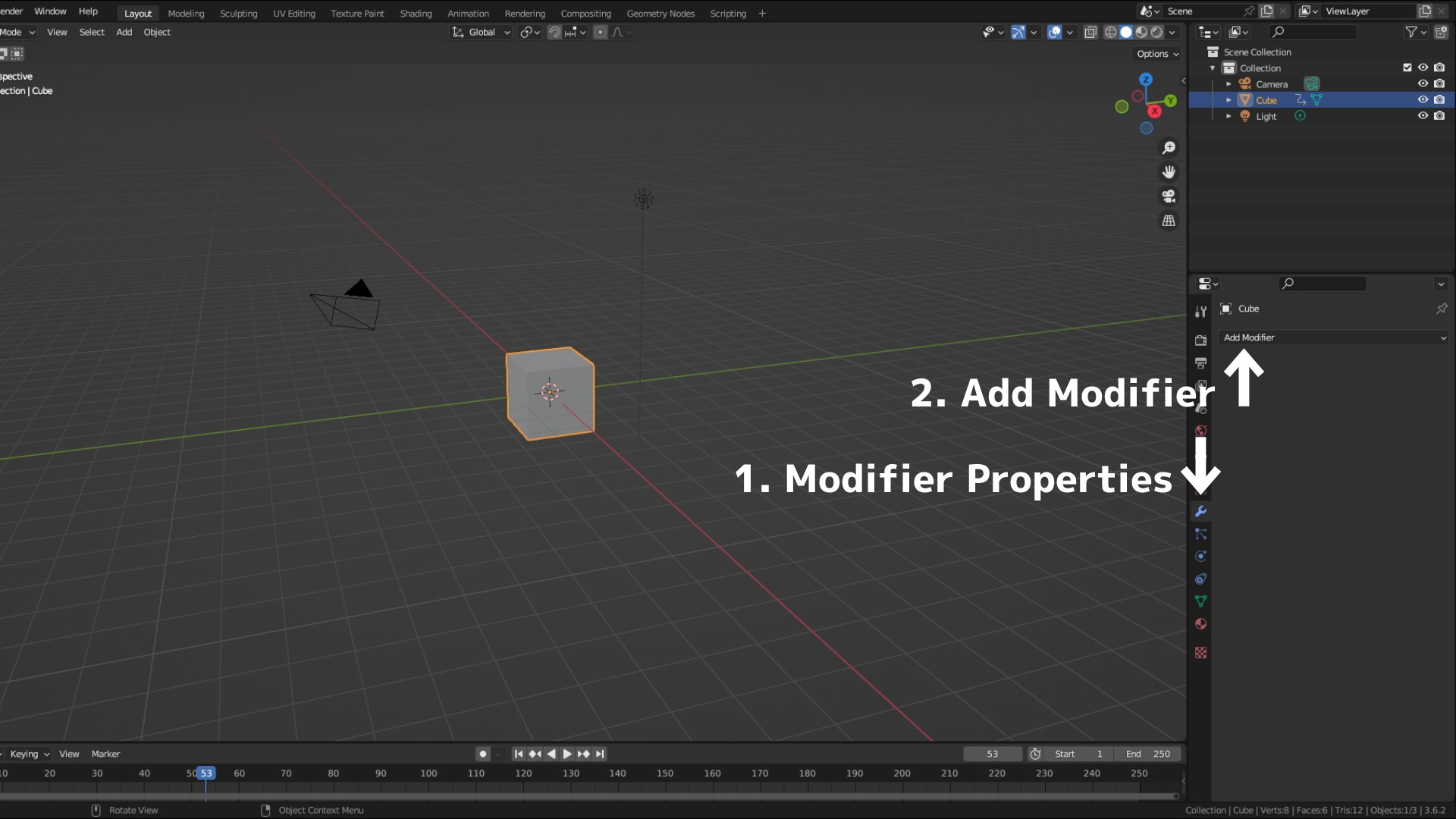Open the Tool Properties tab
The image size is (1456, 819).
pyautogui.click(x=1200, y=312)
